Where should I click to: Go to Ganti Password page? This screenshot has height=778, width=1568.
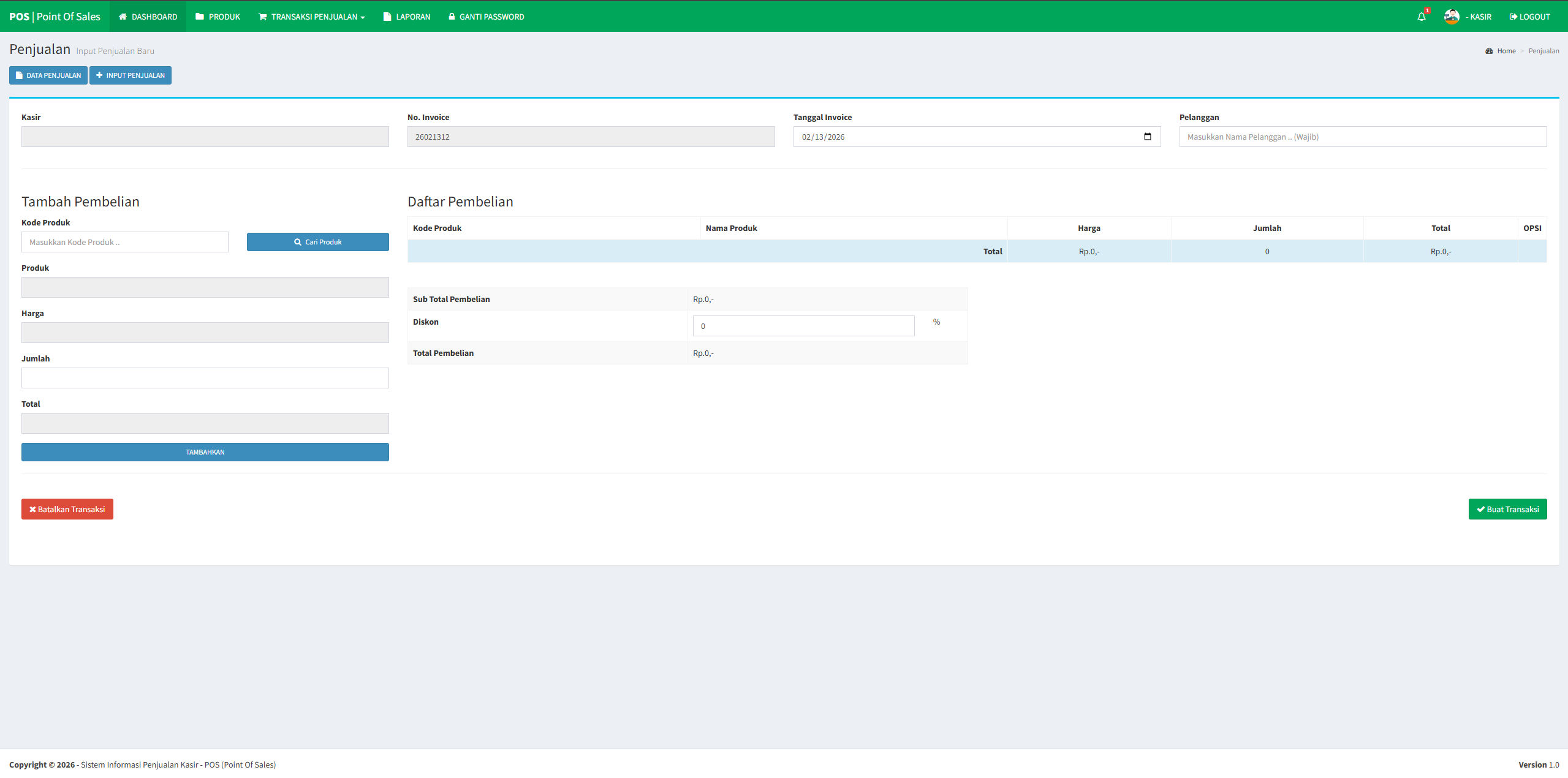pyautogui.click(x=486, y=17)
